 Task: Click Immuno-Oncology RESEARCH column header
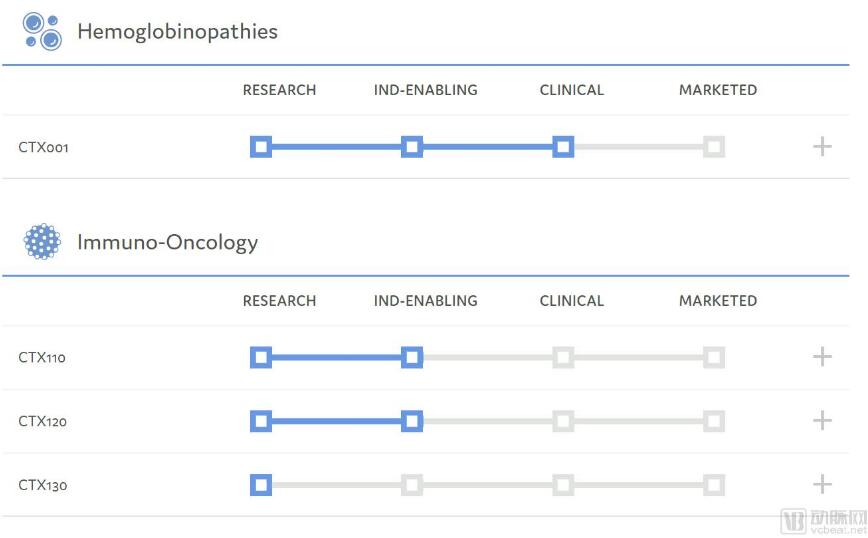tap(280, 301)
